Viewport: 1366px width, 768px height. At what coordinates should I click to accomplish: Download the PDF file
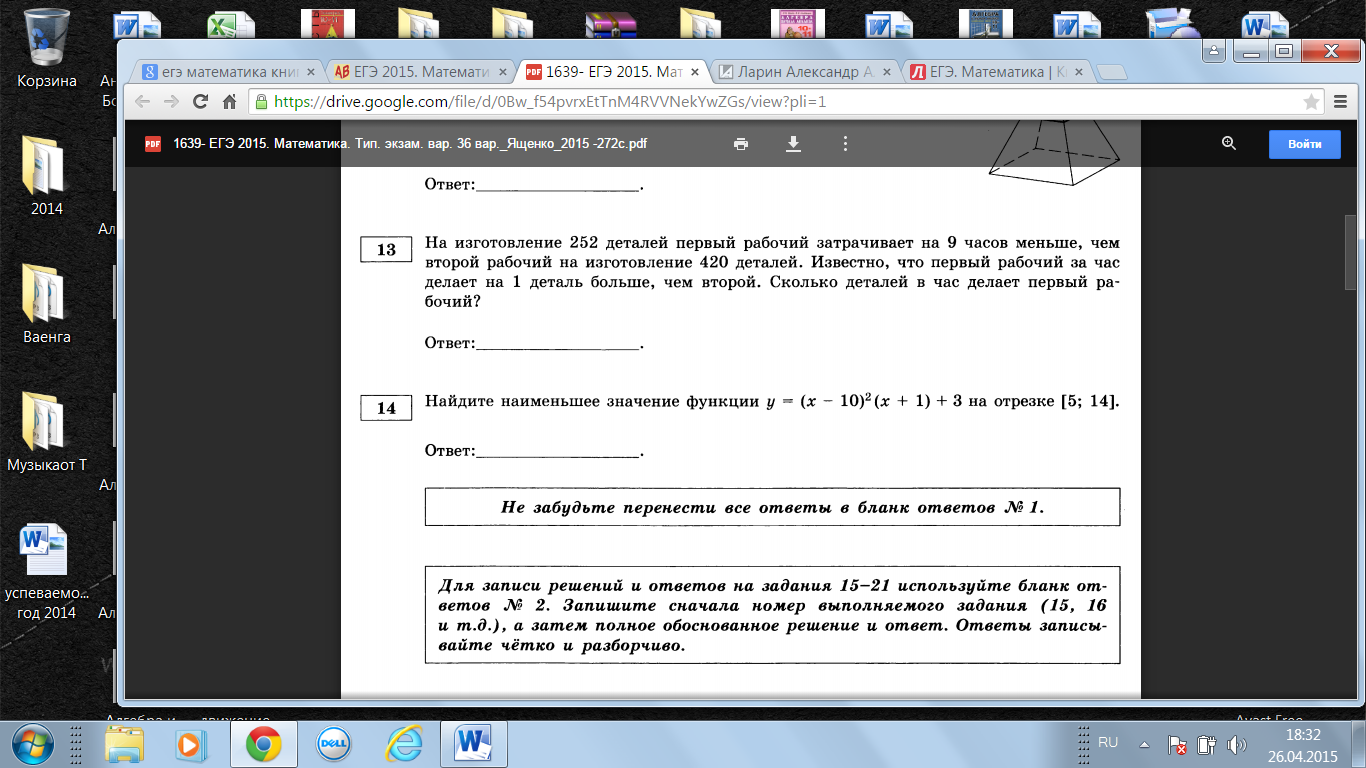(x=793, y=144)
